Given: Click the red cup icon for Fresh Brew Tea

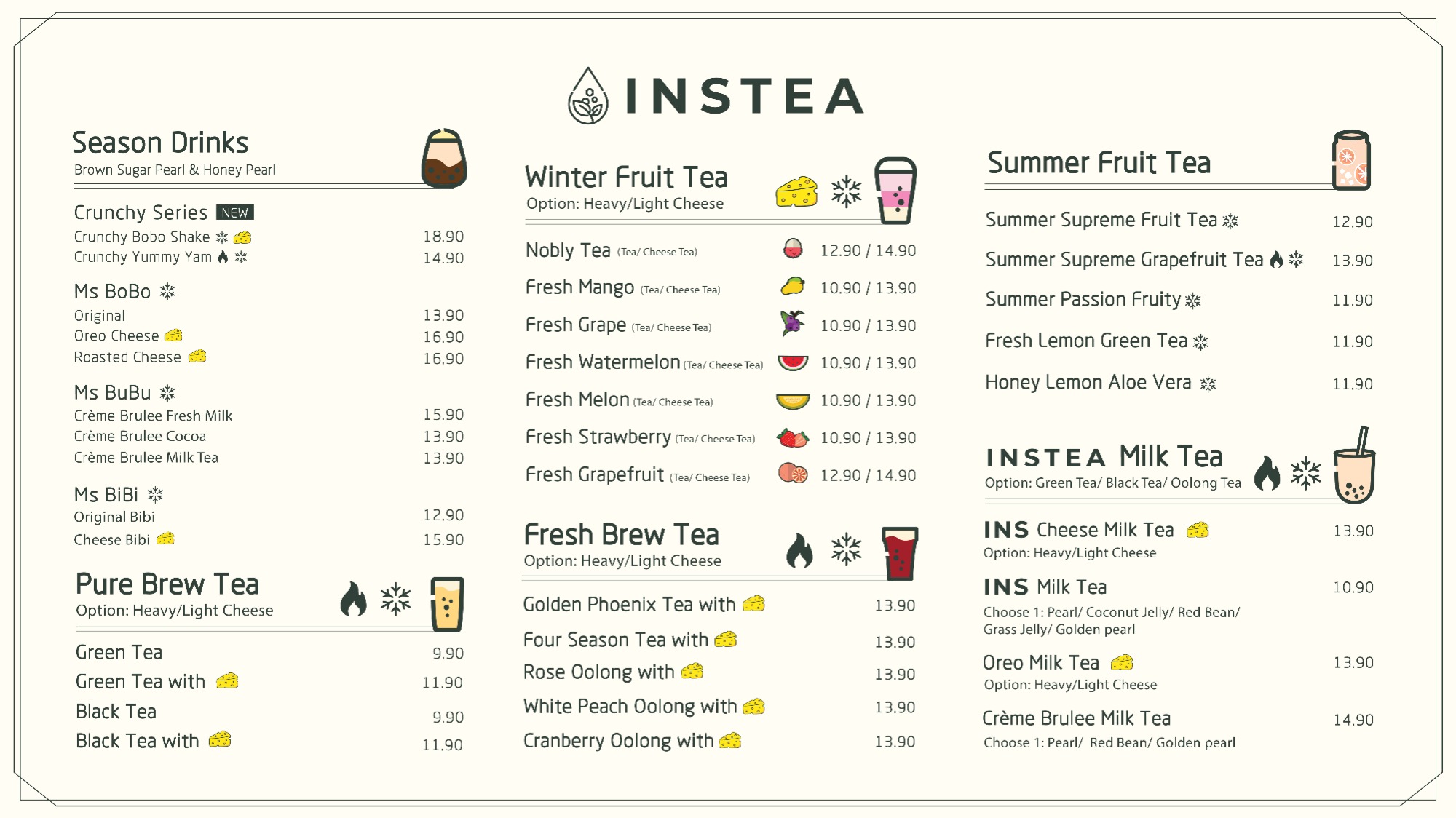Looking at the screenshot, I should pyautogui.click(x=900, y=554).
